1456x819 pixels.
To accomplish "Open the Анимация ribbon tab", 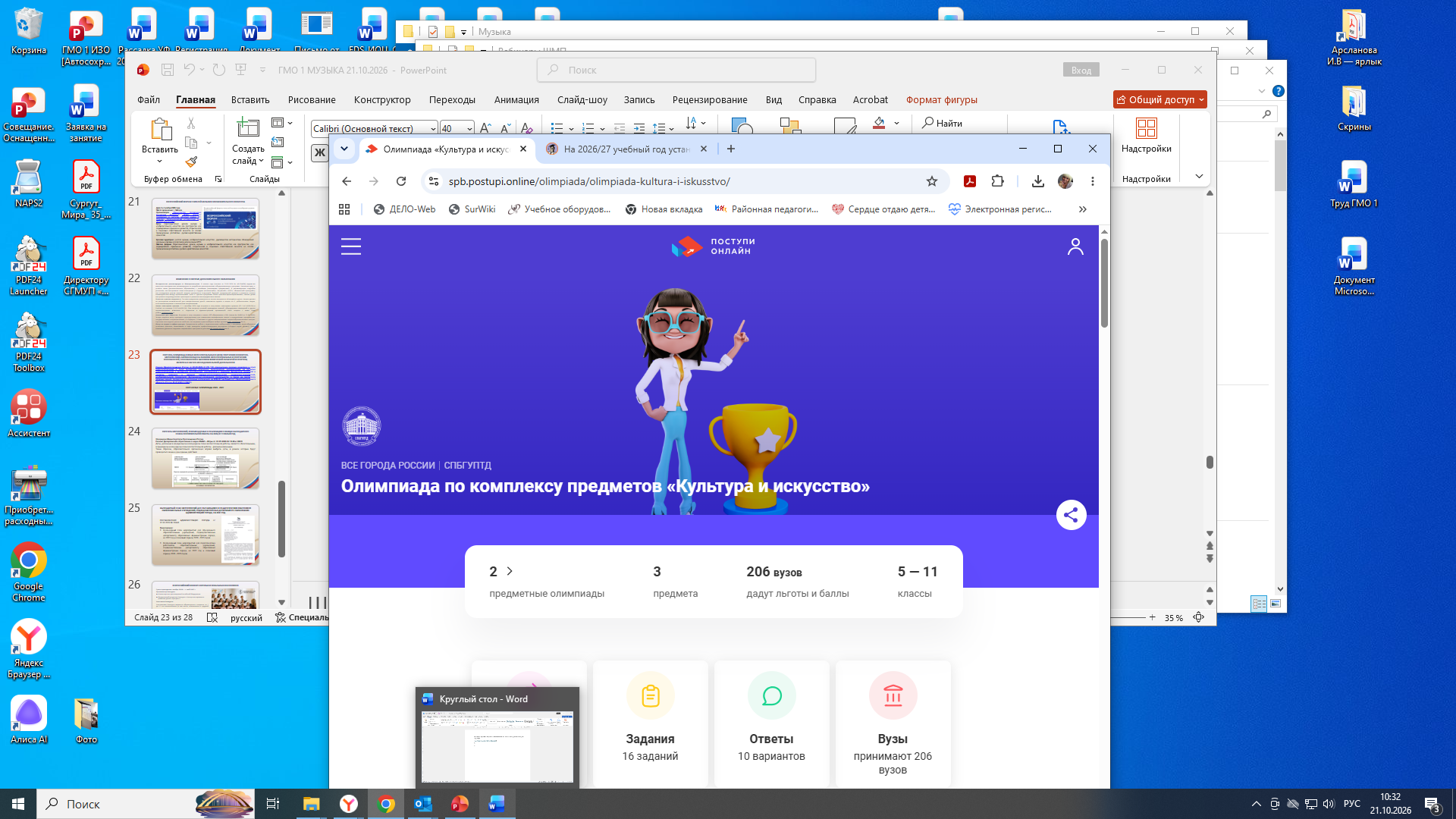I will tap(516, 100).
